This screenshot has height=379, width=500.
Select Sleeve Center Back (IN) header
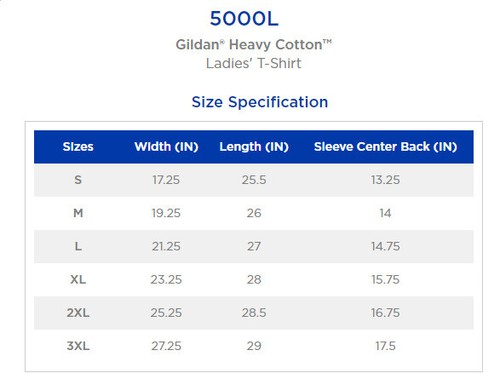pos(385,147)
